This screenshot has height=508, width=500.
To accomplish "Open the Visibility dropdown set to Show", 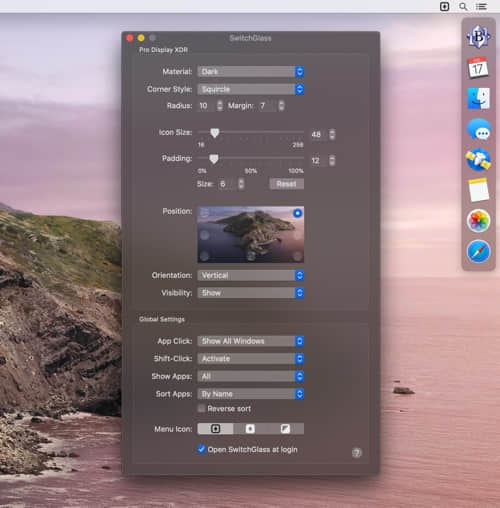I will pos(251,293).
